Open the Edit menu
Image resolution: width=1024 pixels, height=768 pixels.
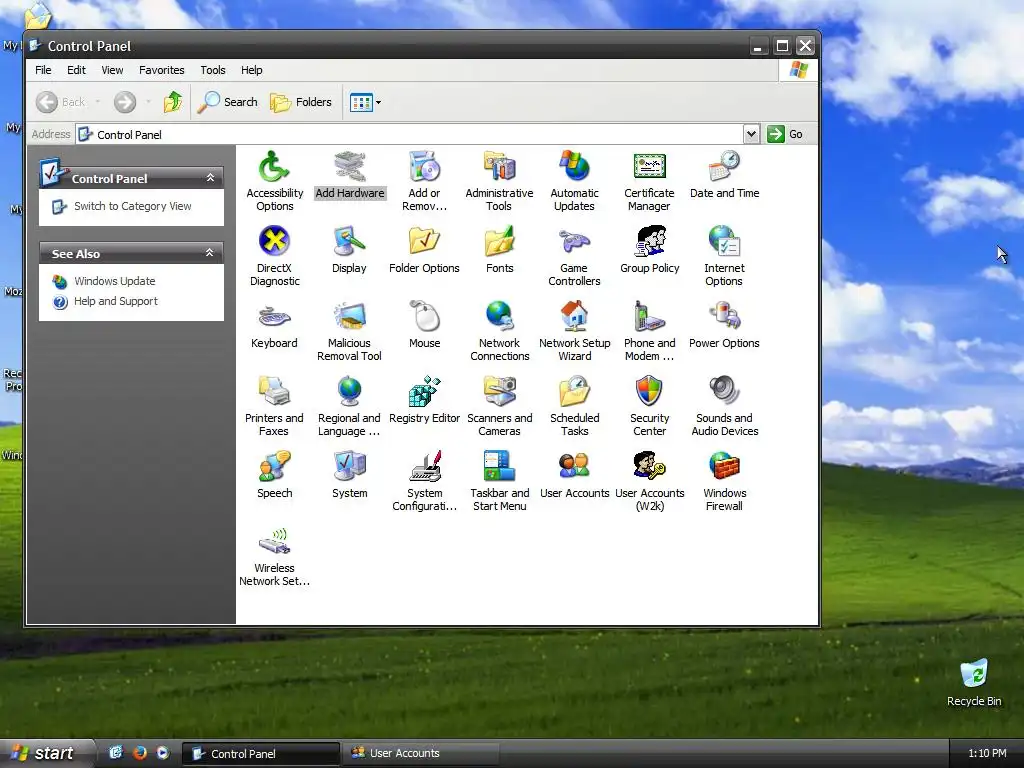76,70
